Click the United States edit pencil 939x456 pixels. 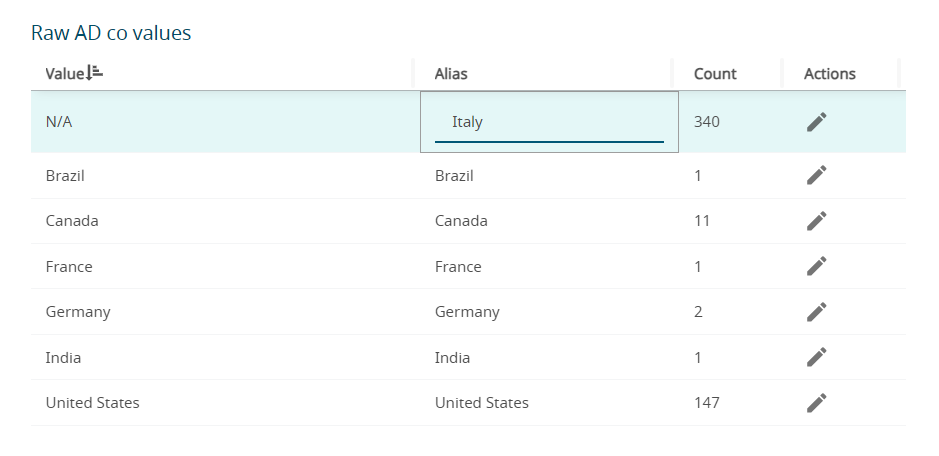point(816,403)
